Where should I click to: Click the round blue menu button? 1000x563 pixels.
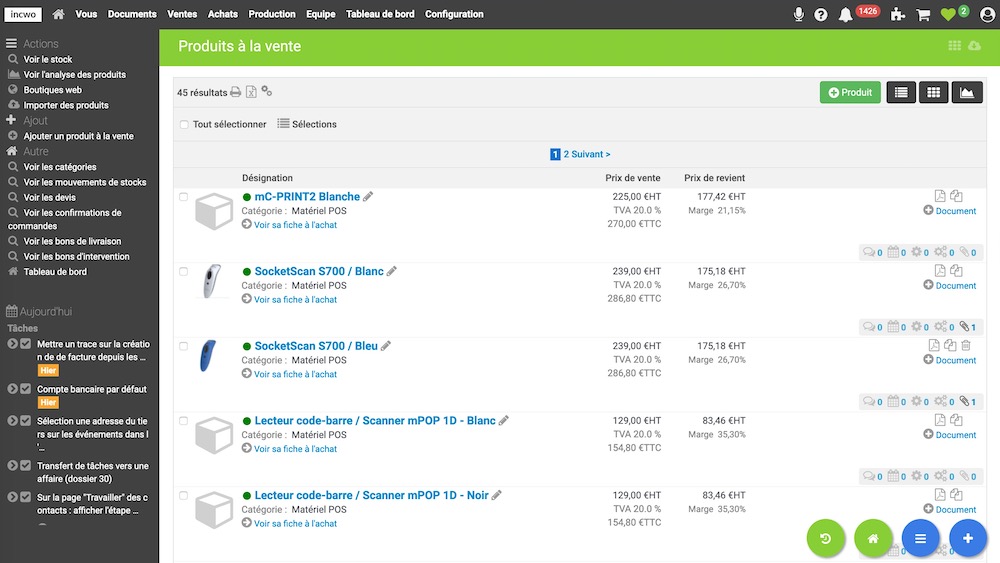(920, 538)
